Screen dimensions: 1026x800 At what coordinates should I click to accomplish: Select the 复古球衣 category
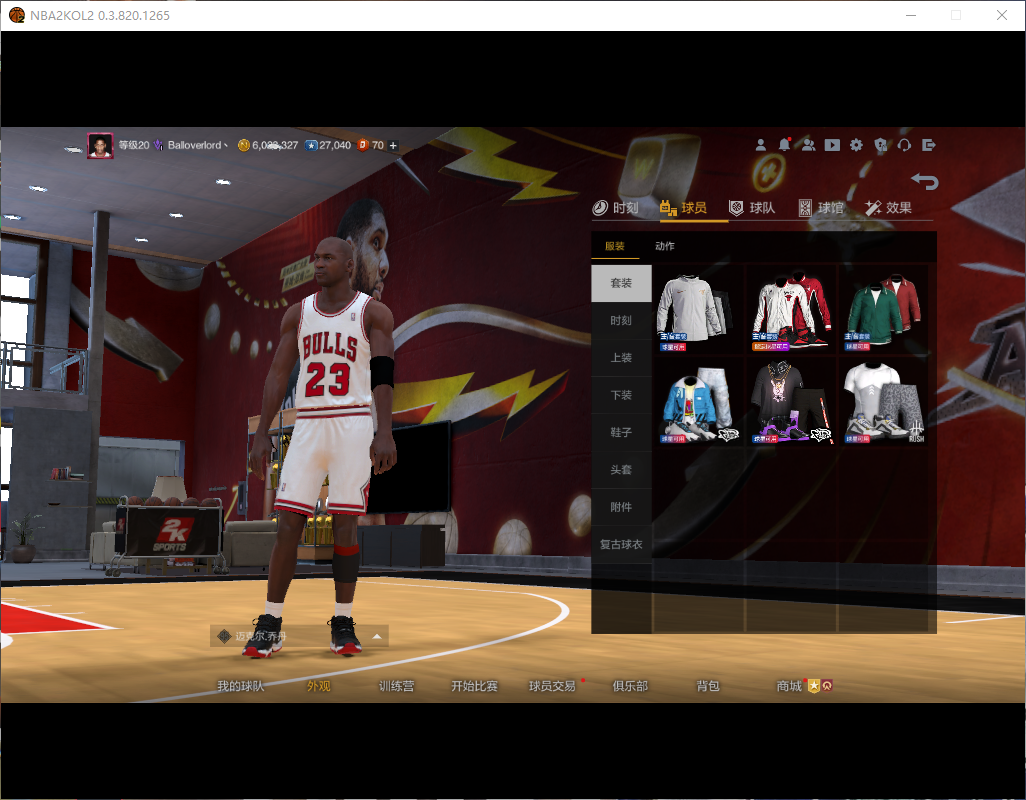(621, 544)
